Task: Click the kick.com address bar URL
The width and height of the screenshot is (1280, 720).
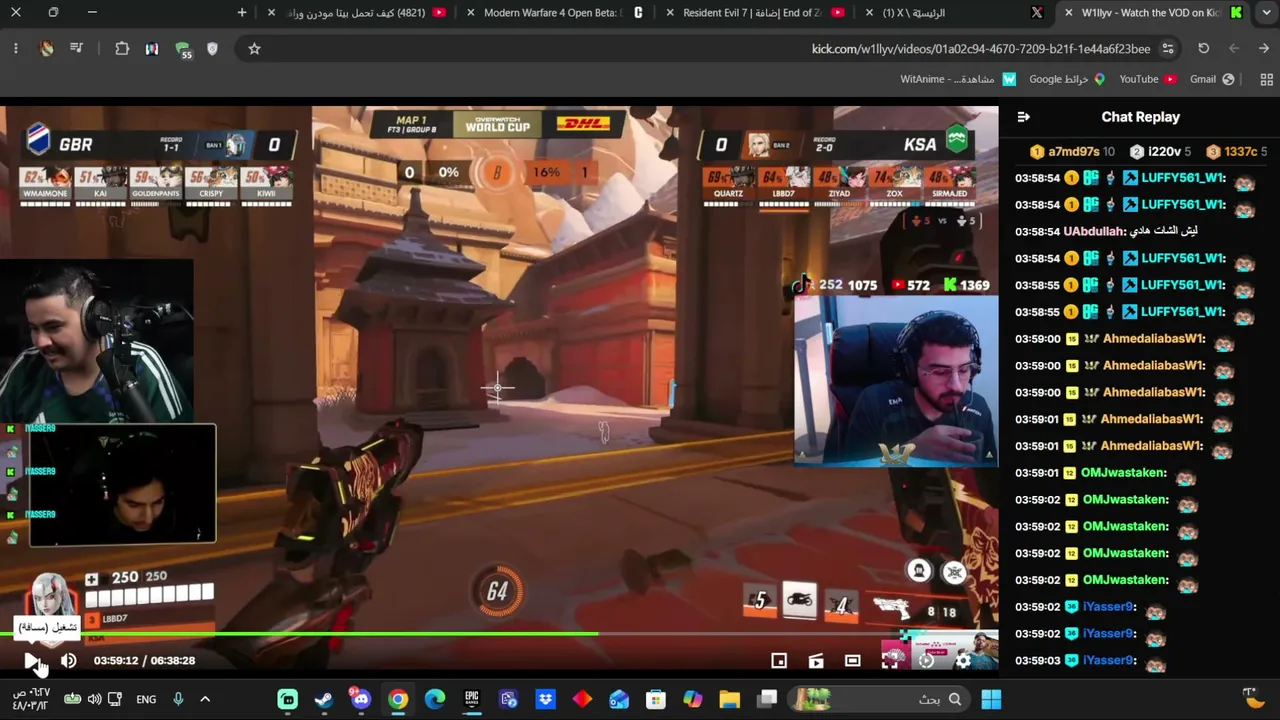Action: (981, 49)
